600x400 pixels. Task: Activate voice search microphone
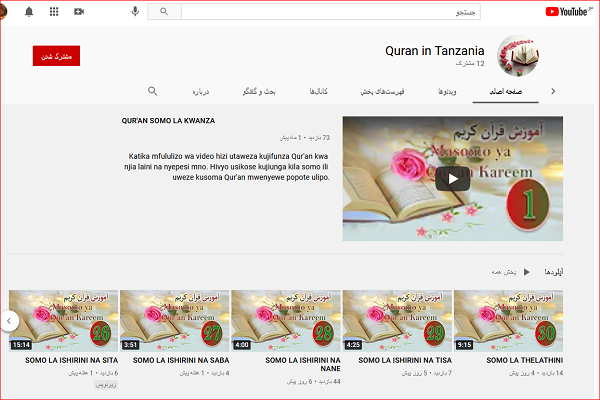(135, 11)
